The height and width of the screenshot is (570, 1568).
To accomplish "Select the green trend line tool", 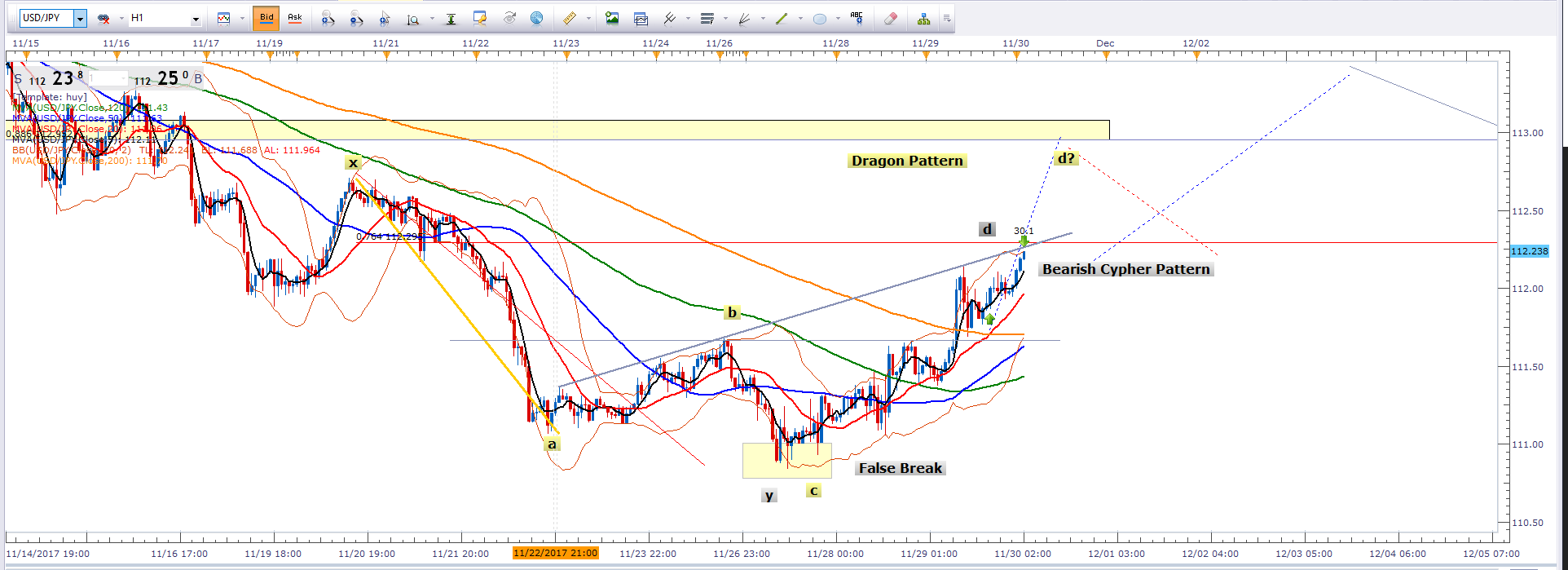I will pyautogui.click(x=782, y=18).
